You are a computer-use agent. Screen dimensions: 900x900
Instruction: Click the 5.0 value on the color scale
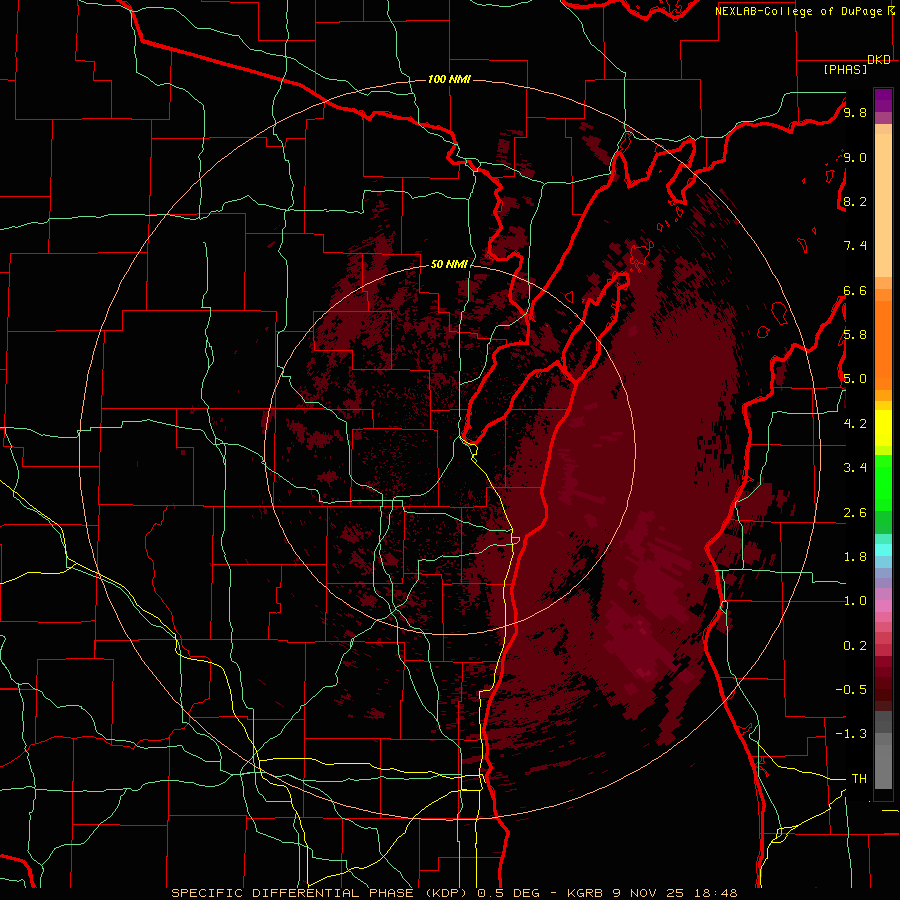pos(855,379)
